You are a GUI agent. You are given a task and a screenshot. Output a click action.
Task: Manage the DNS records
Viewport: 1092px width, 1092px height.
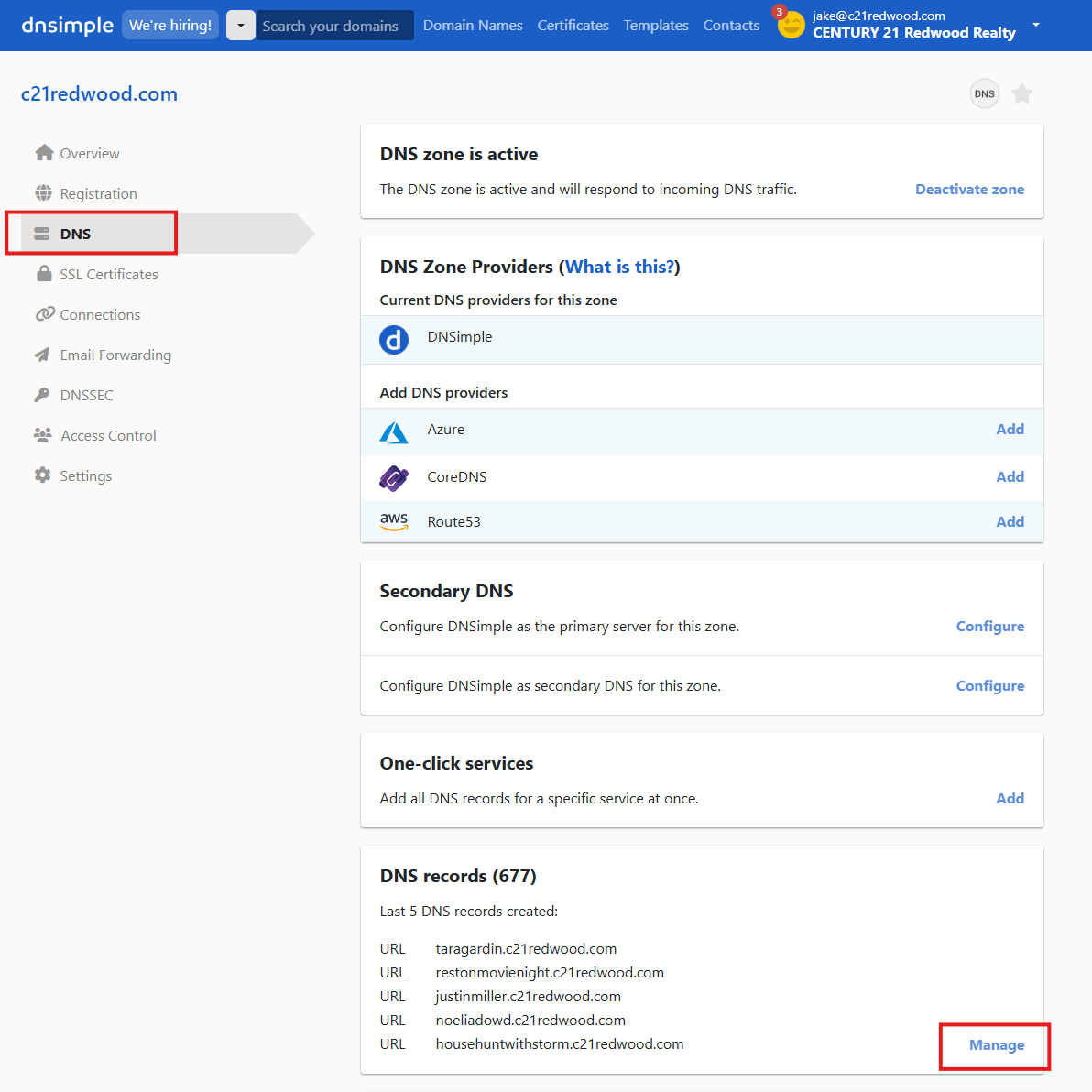pyautogui.click(x=997, y=1045)
